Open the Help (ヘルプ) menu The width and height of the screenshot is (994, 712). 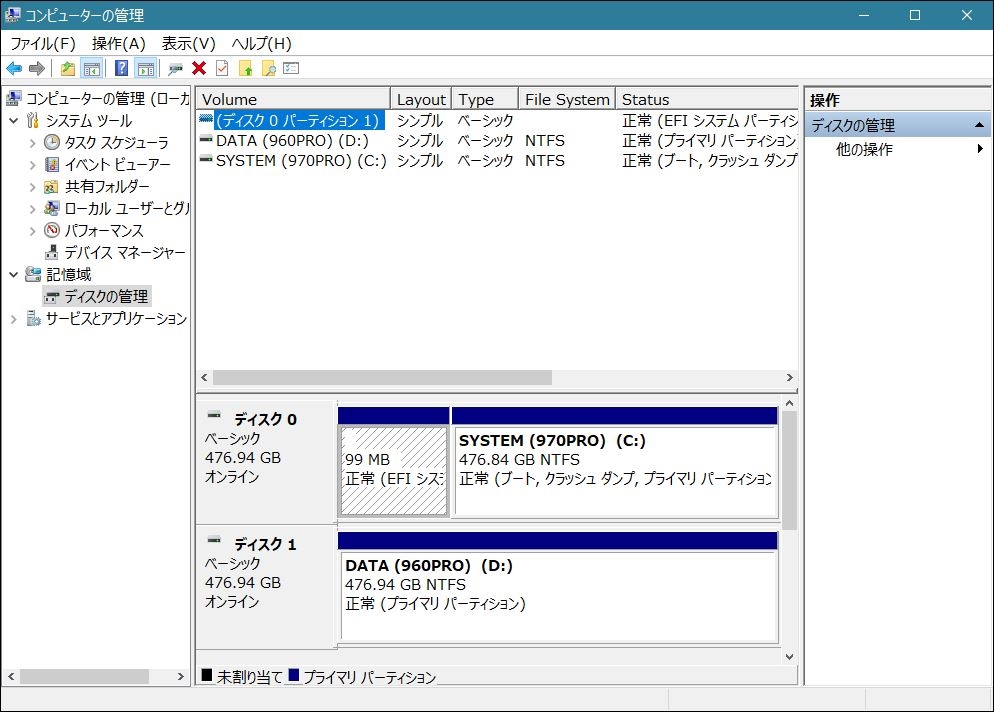point(261,44)
